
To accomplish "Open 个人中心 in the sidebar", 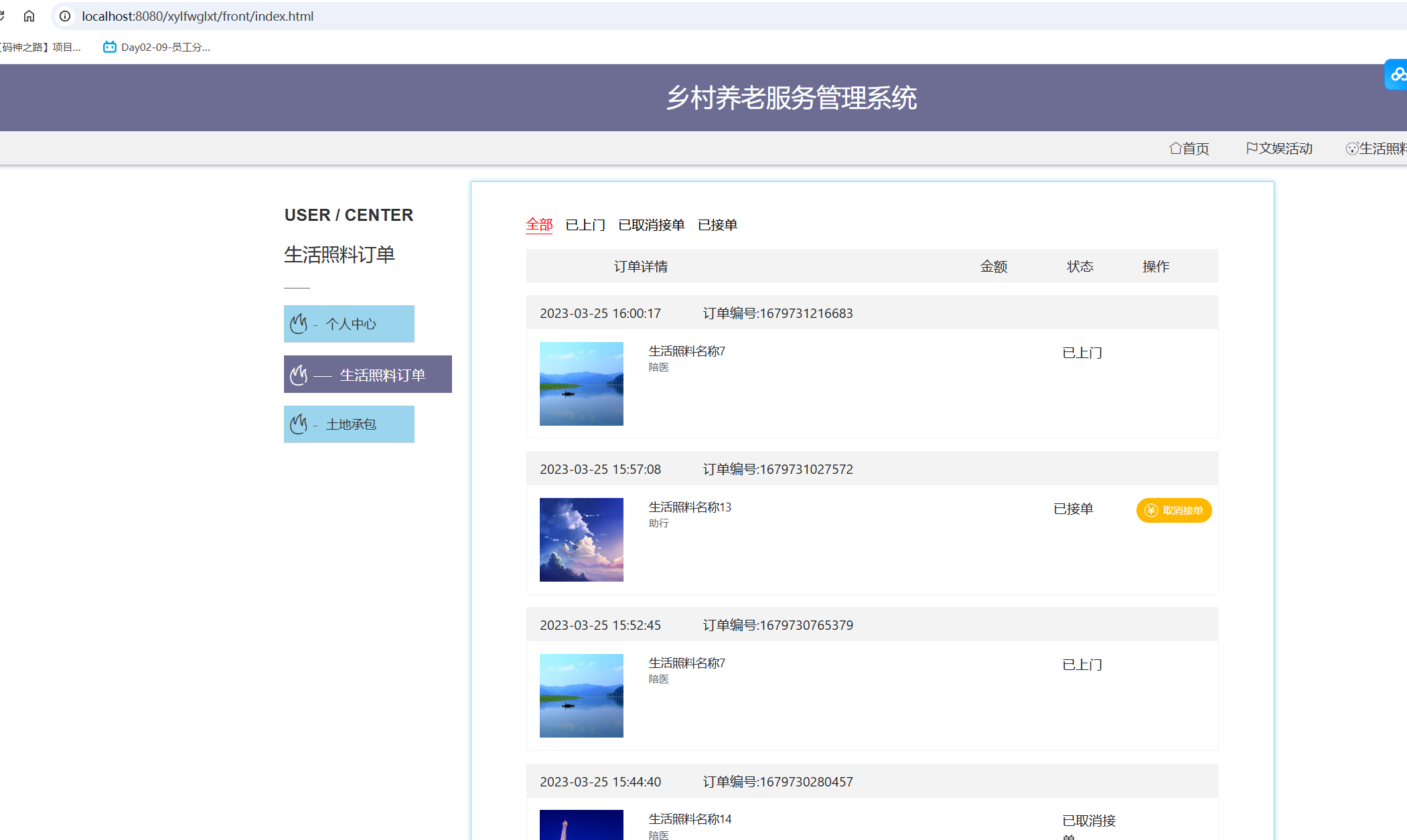I will click(349, 324).
